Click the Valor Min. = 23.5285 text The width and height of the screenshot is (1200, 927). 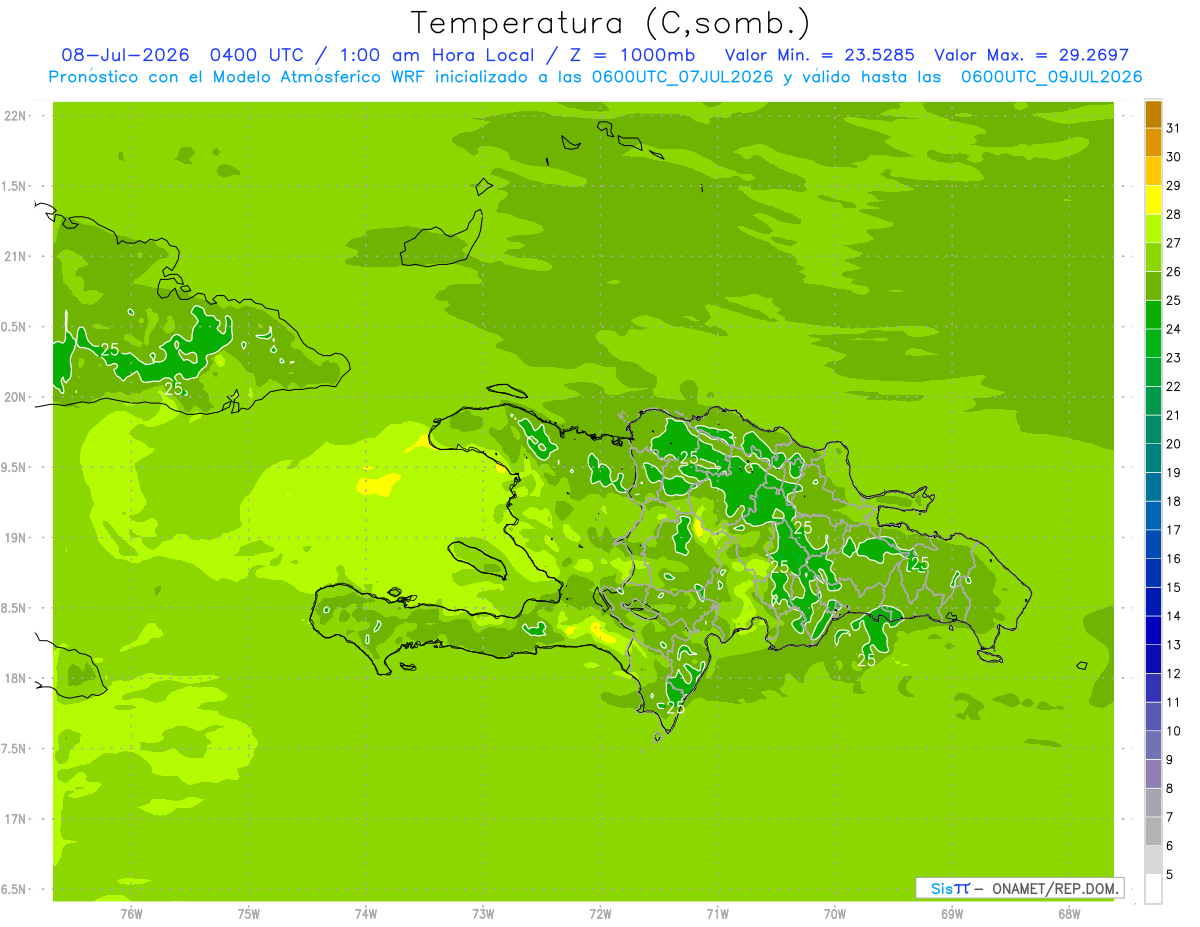819,55
